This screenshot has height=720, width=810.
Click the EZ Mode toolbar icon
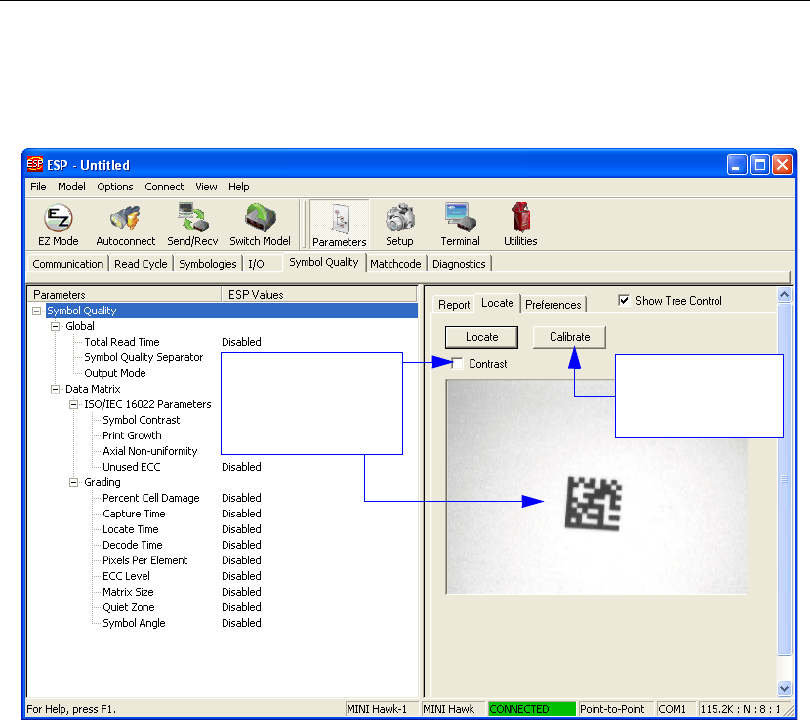pyautogui.click(x=57, y=224)
